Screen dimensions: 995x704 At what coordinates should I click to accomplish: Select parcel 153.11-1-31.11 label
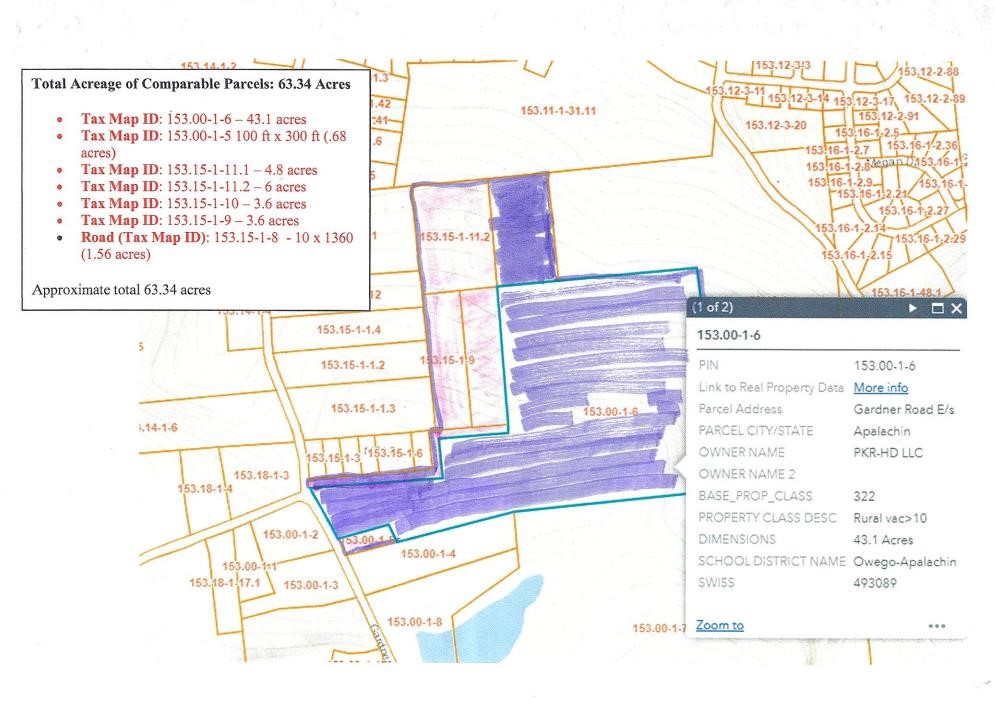point(559,110)
